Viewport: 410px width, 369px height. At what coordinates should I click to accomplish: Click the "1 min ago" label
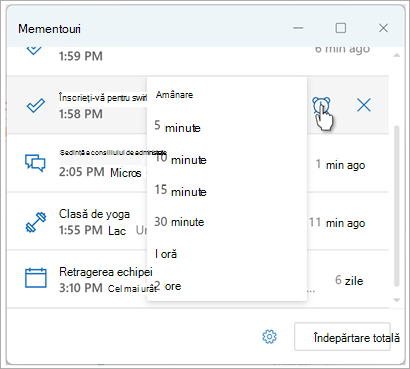(x=340, y=165)
